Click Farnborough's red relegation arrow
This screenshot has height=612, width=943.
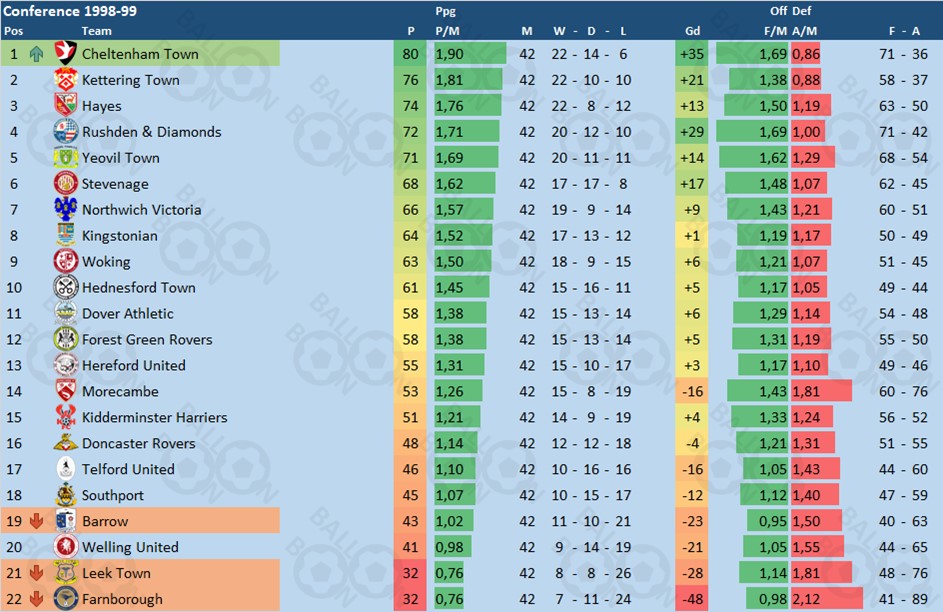[x=37, y=600]
